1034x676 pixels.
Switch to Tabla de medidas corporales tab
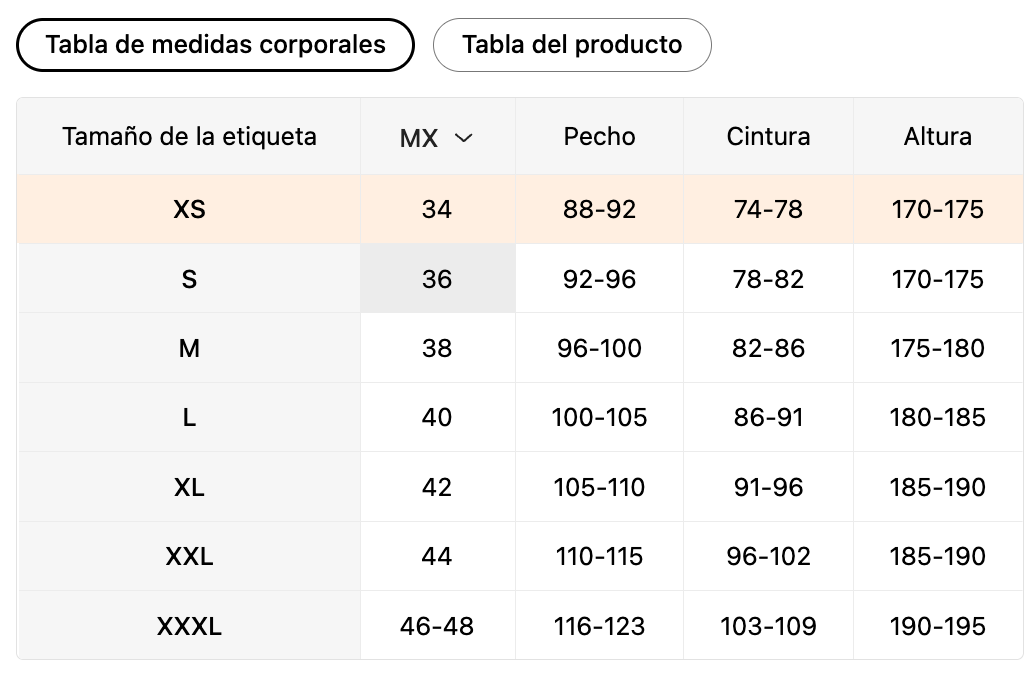pos(215,45)
